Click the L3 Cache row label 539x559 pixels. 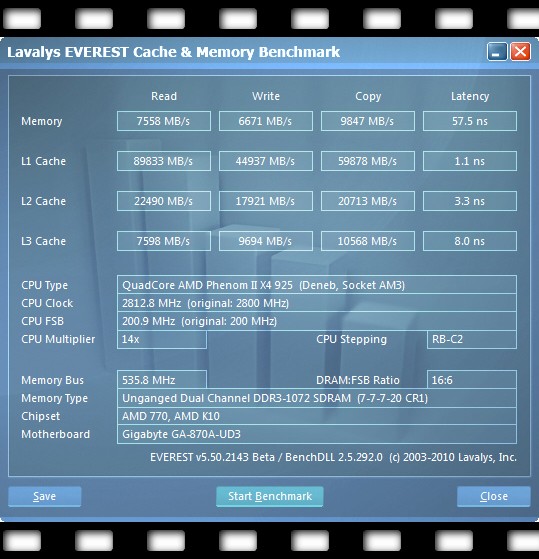(43, 241)
